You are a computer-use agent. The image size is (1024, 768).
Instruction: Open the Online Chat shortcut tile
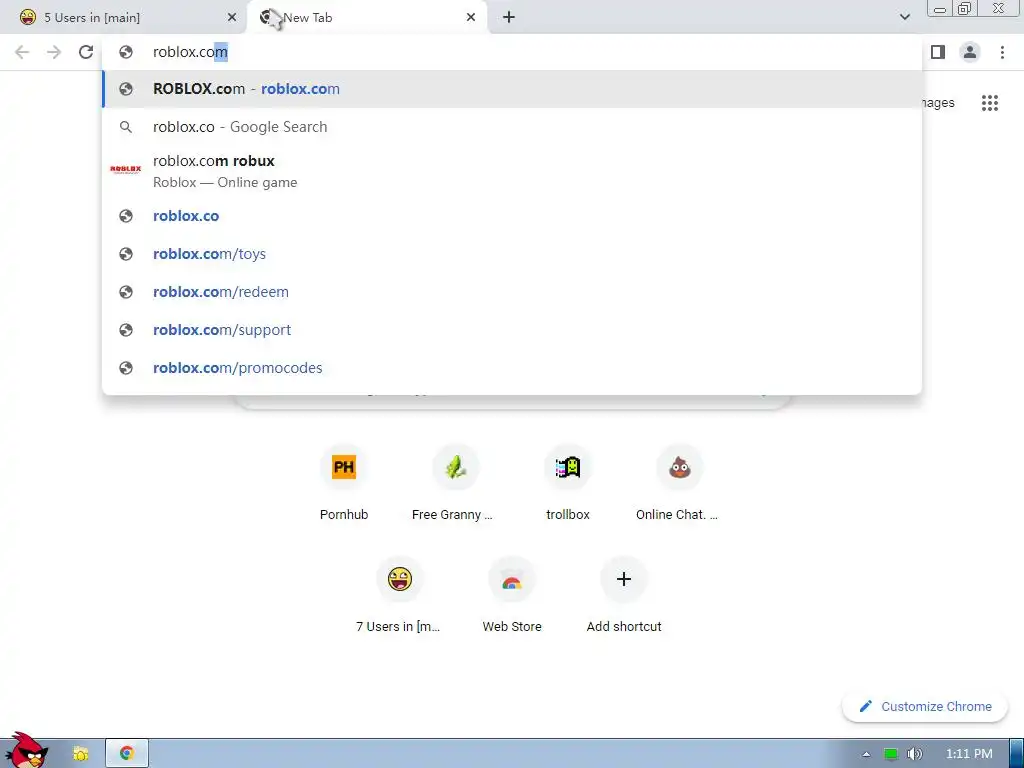tap(679, 483)
